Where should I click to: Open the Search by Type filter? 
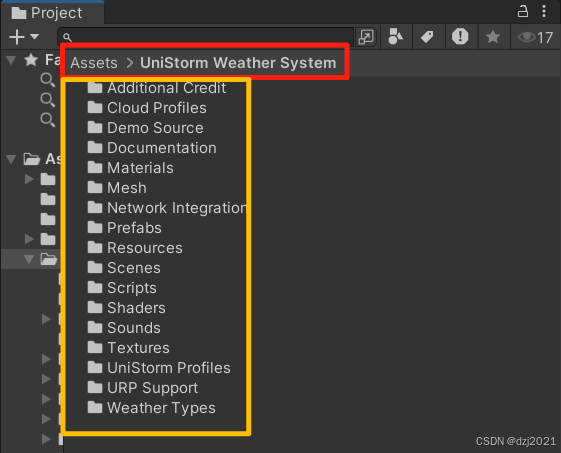coord(395,36)
